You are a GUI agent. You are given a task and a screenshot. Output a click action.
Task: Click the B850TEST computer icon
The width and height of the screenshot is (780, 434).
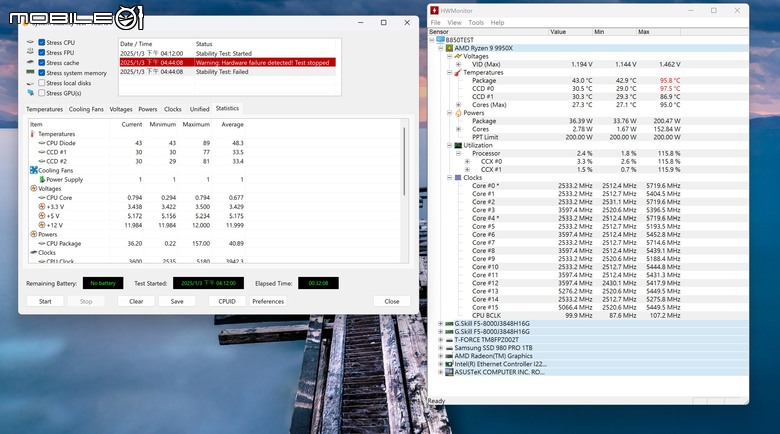coord(440,40)
